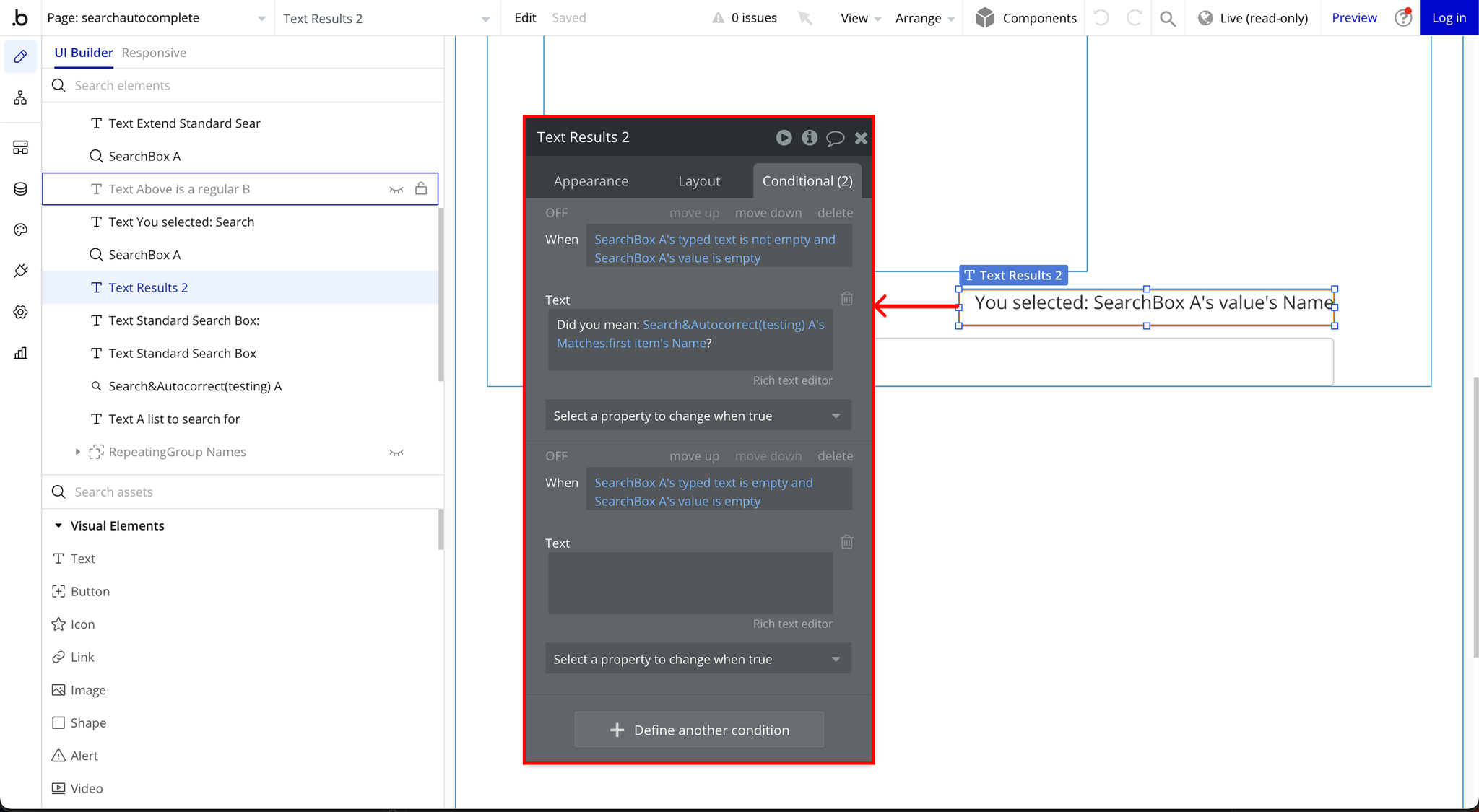Click the search magnifier icon in top toolbar
The width and height of the screenshot is (1479, 812).
pyautogui.click(x=1167, y=18)
